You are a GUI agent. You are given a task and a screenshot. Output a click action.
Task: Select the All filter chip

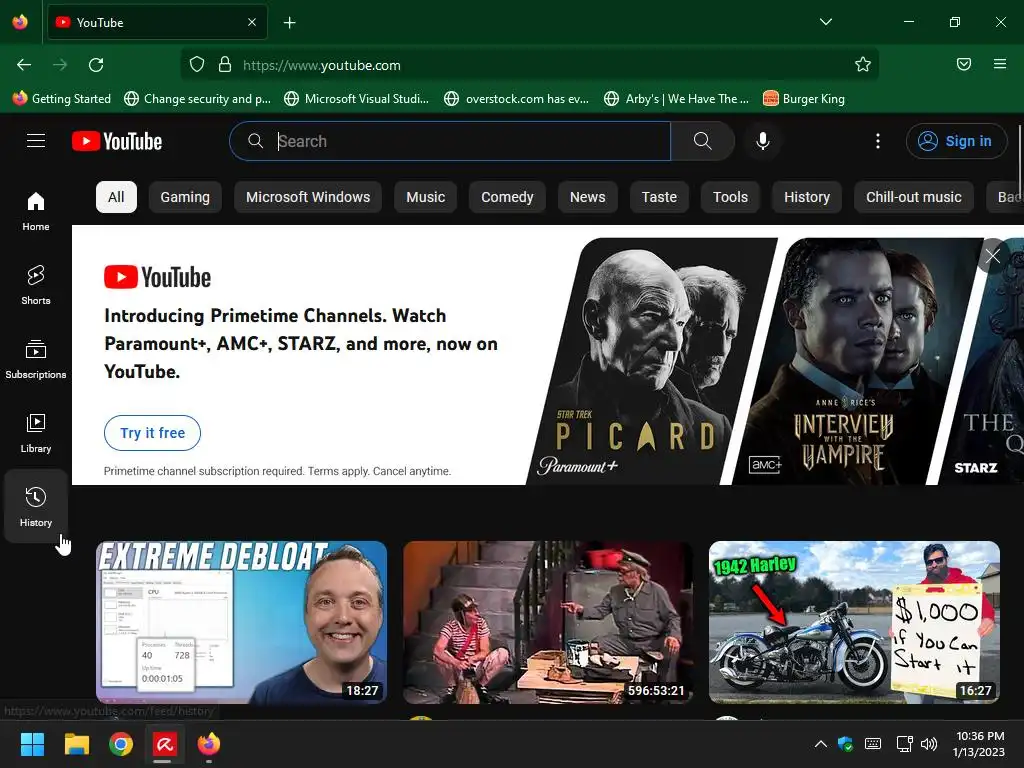116,197
